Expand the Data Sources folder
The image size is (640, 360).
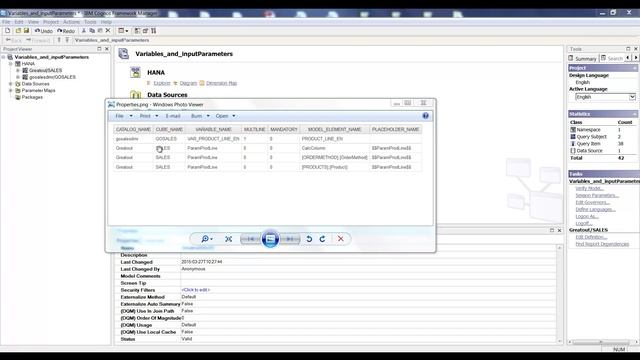pyautogui.click(x=11, y=84)
